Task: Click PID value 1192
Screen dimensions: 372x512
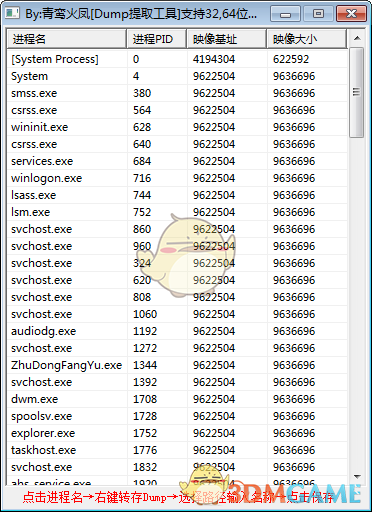Action: pyautogui.click(x=145, y=331)
